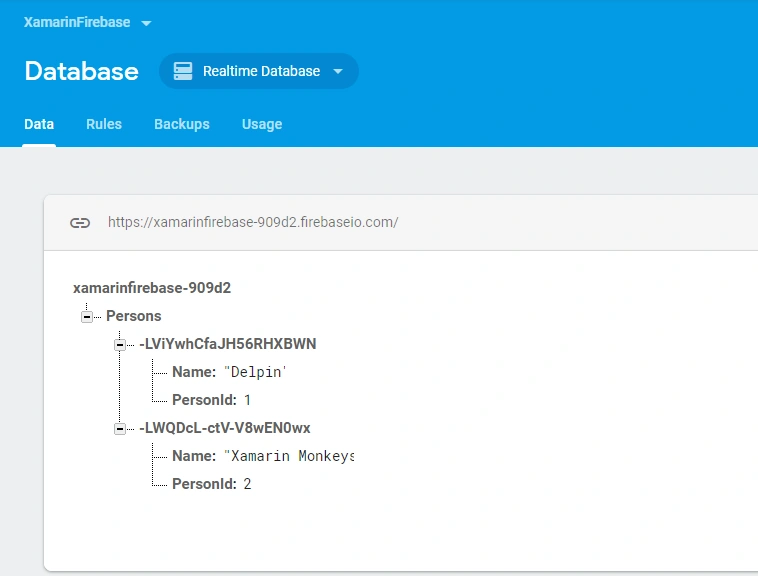Select root node xamarinfirebase-909d2
Viewport: 758px width, 576px height.
pyautogui.click(x=152, y=288)
